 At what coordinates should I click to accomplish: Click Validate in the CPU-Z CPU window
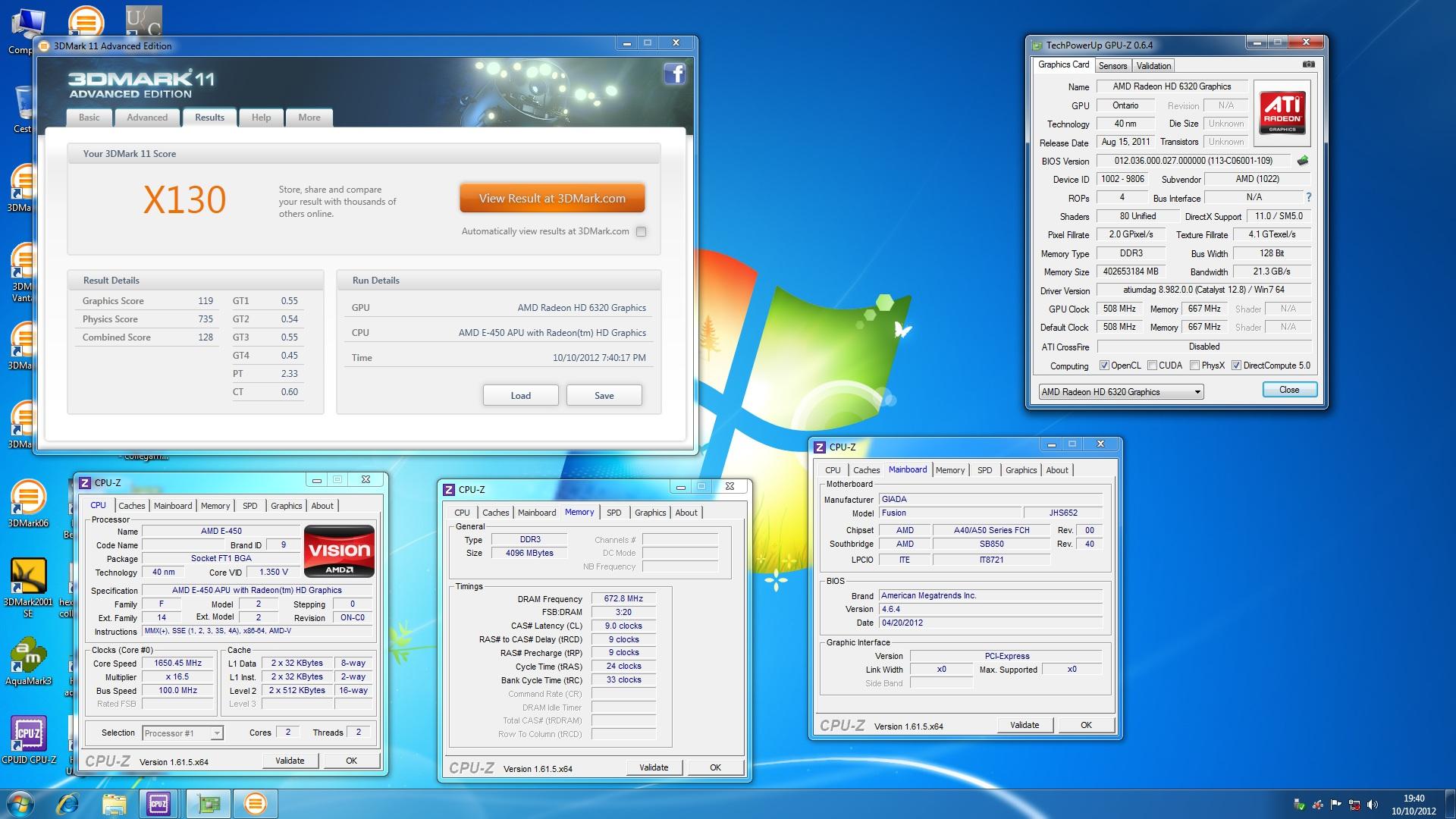(290, 761)
